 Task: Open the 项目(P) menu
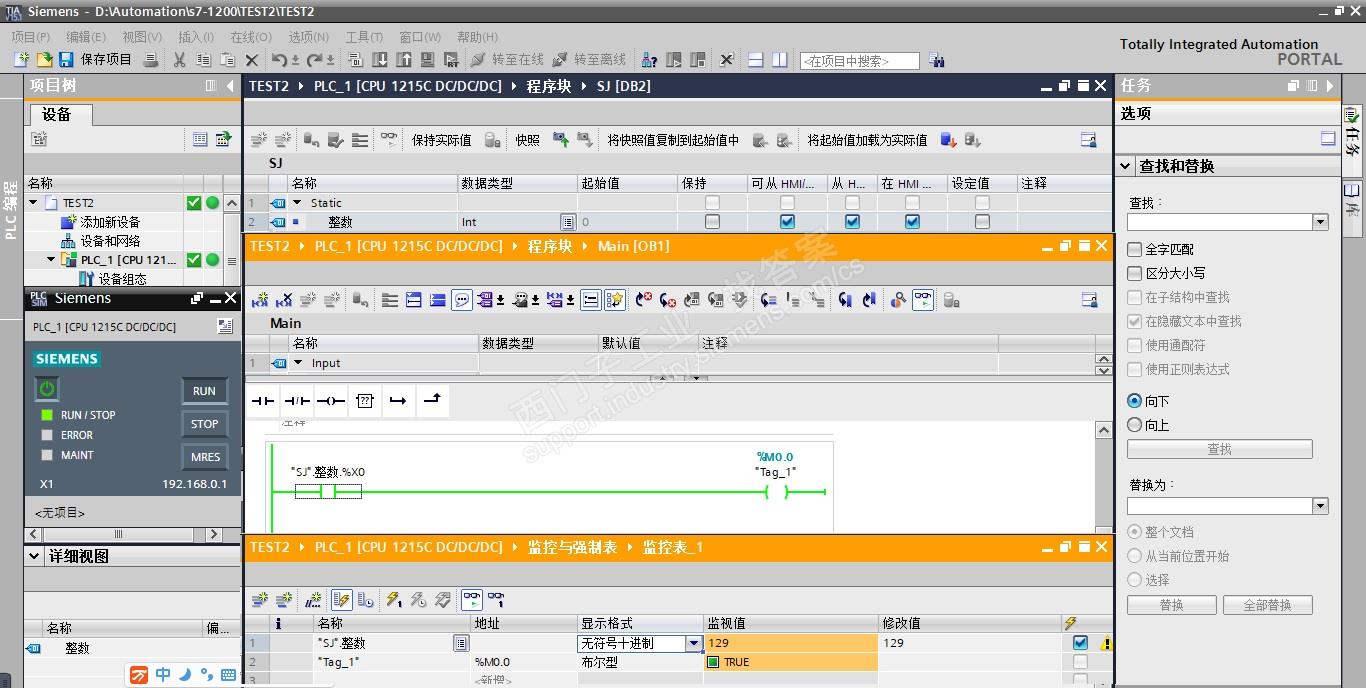click(x=30, y=37)
